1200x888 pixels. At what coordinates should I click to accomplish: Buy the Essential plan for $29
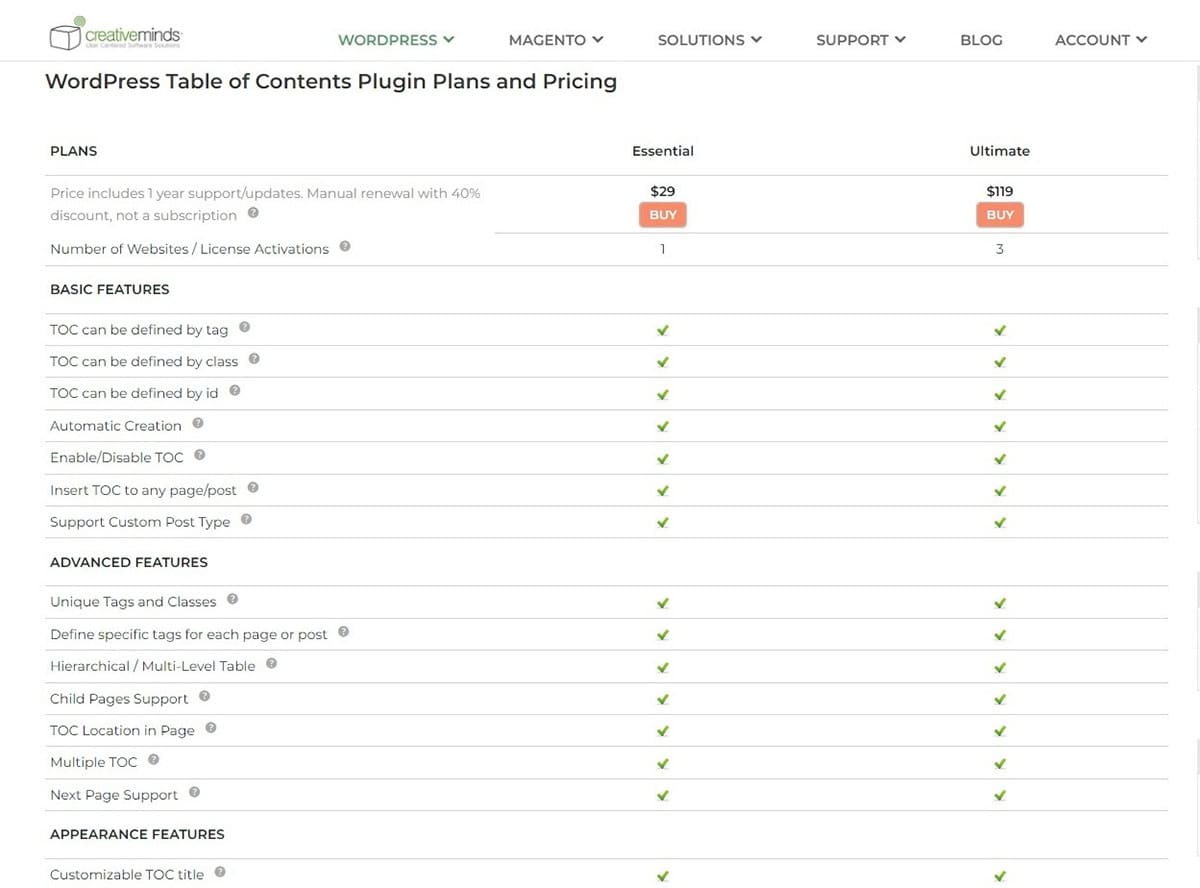point(663,215)
